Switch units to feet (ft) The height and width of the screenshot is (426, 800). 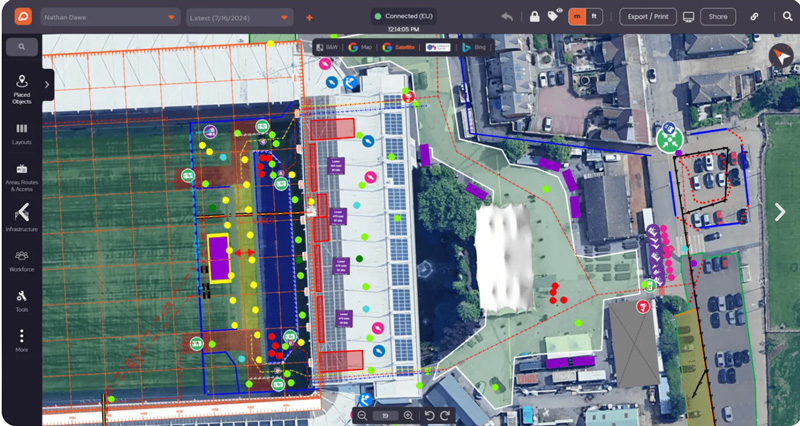tap(594, 16)
